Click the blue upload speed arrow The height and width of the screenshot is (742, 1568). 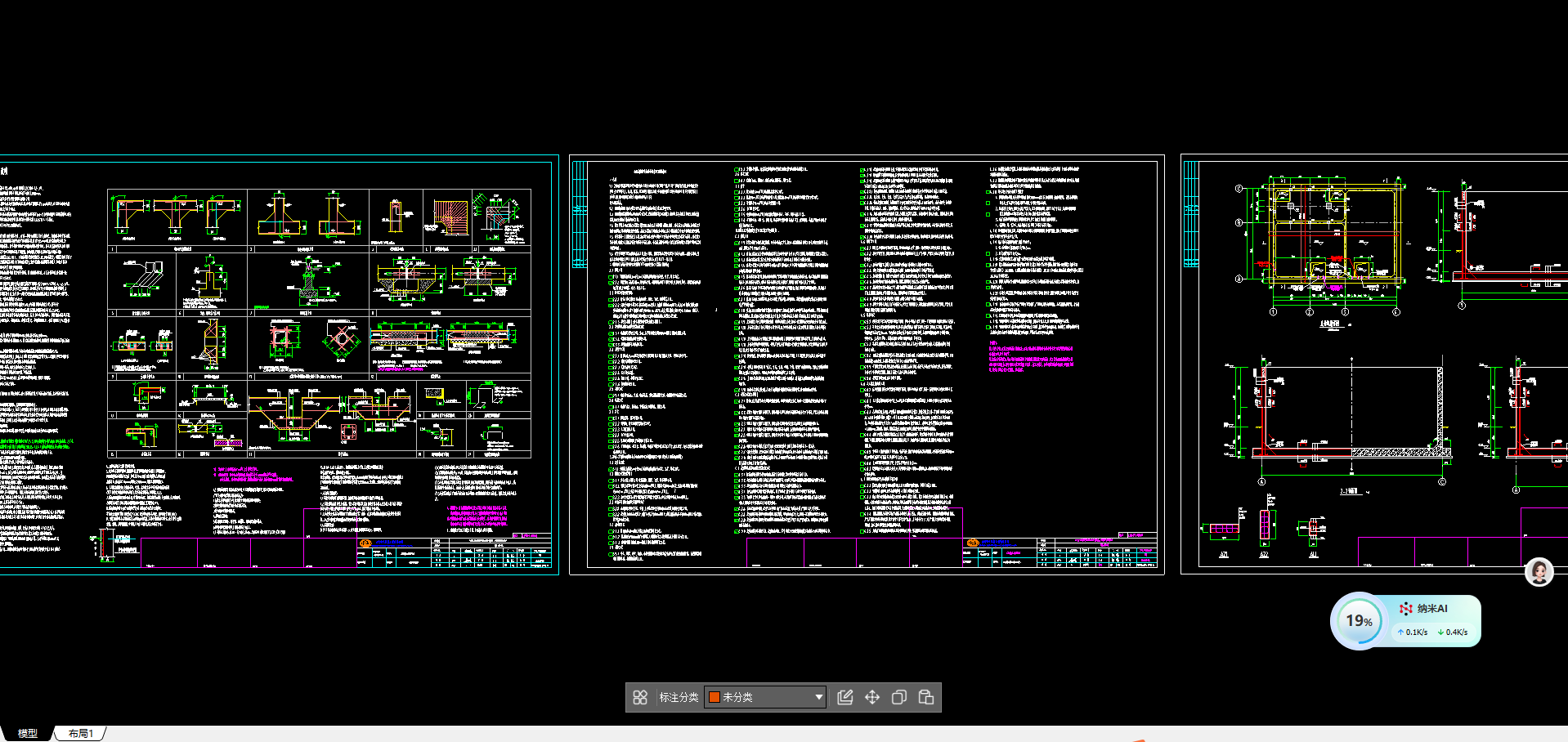coord(1400,632)
